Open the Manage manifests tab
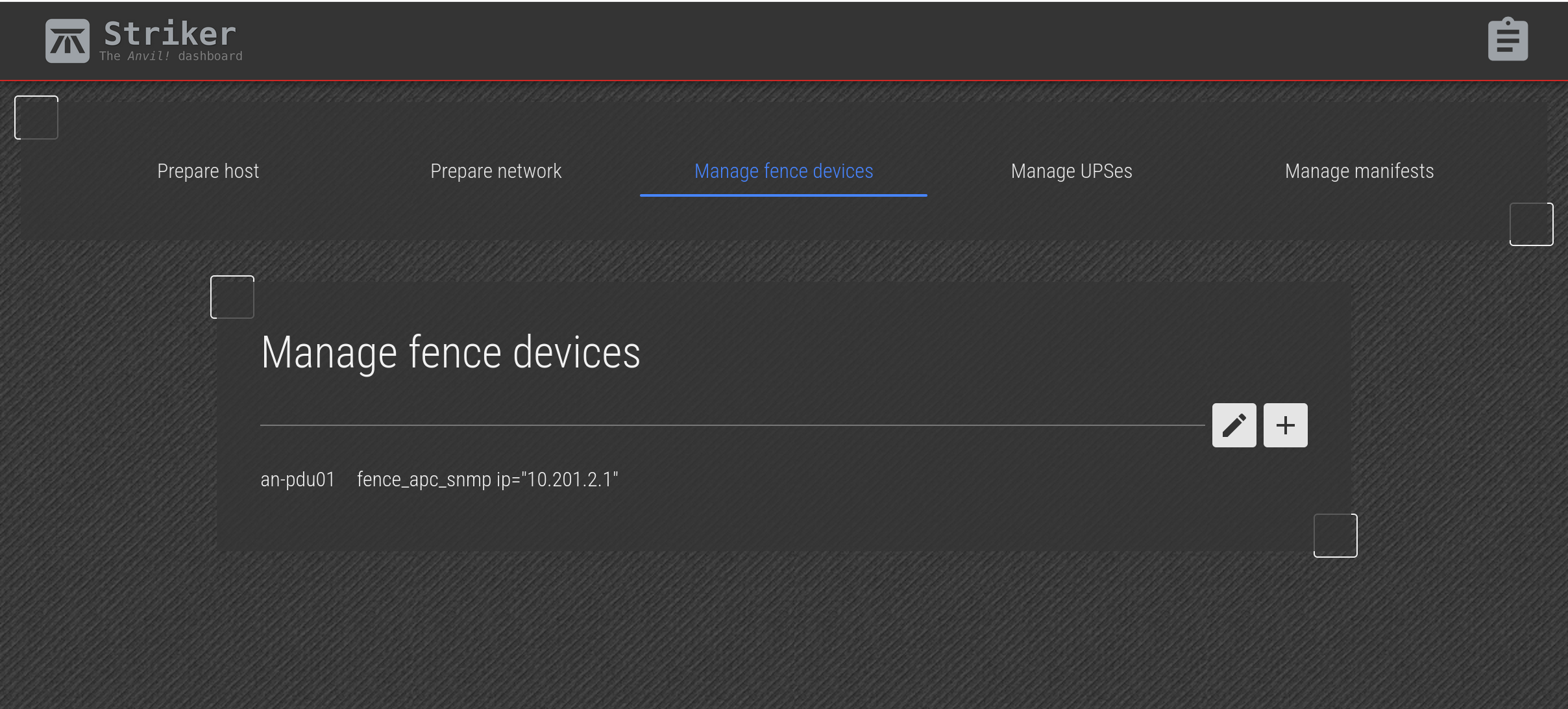Screen dimensions: 1568x709 (x=1359, y=171)
